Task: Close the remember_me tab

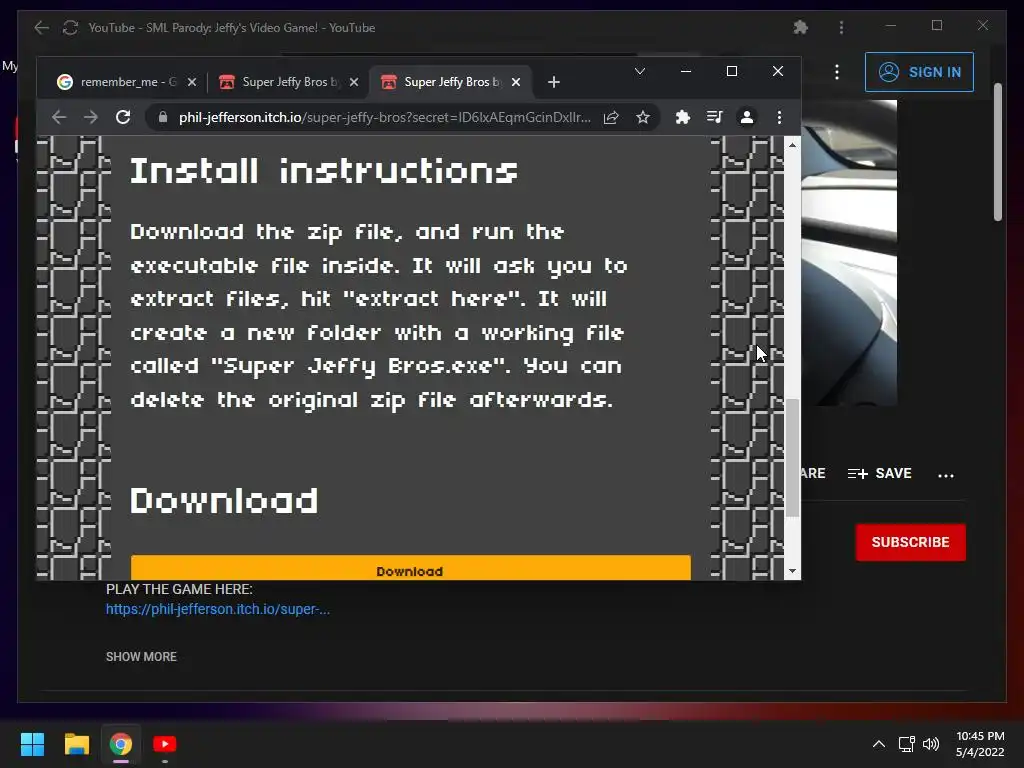Action: pos(192,82)
